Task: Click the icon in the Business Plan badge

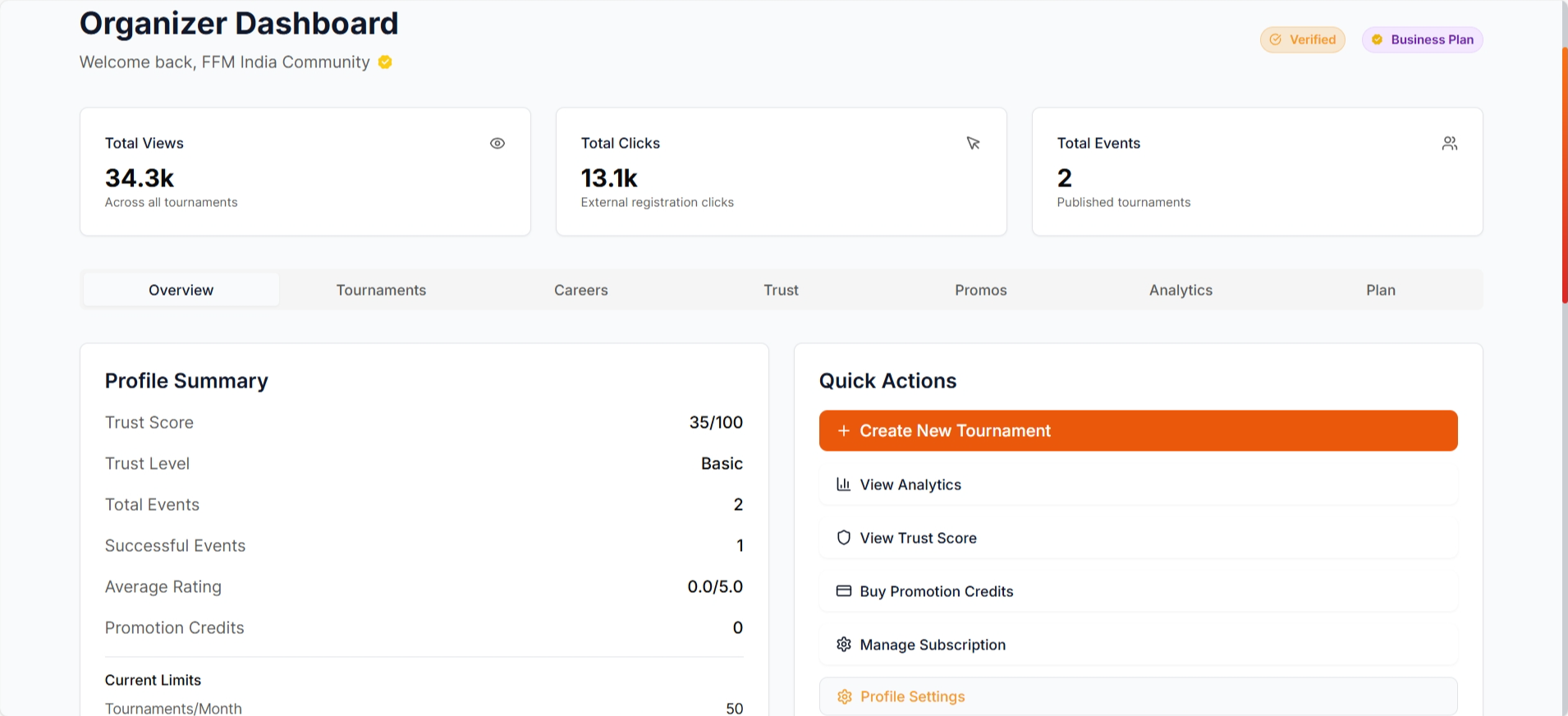Action: coord(1378,39)
